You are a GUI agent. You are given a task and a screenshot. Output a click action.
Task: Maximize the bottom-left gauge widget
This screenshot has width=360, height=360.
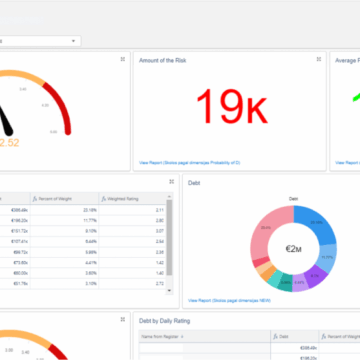[x=123, y=319]
